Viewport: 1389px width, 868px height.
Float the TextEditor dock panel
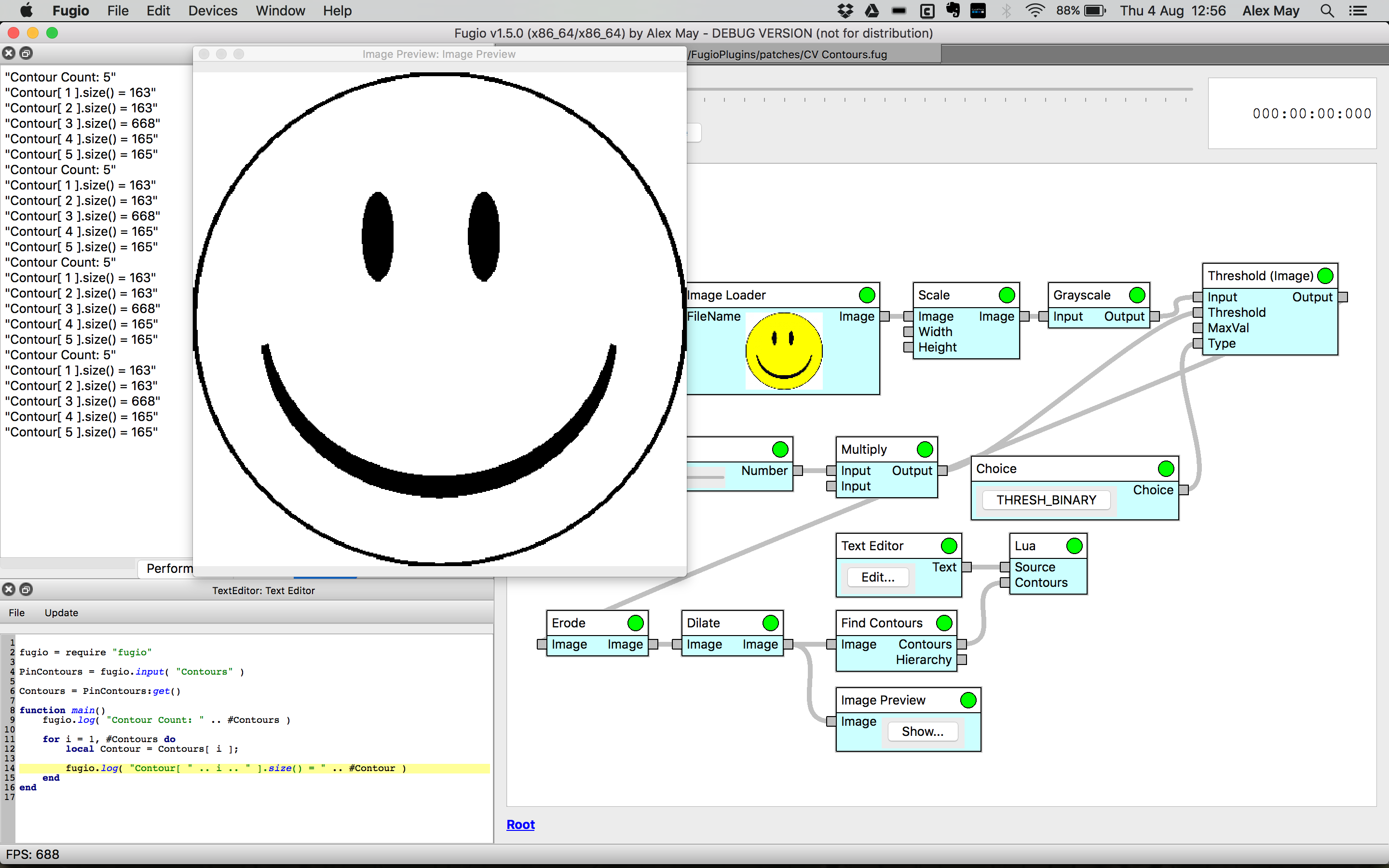(26, 590)
